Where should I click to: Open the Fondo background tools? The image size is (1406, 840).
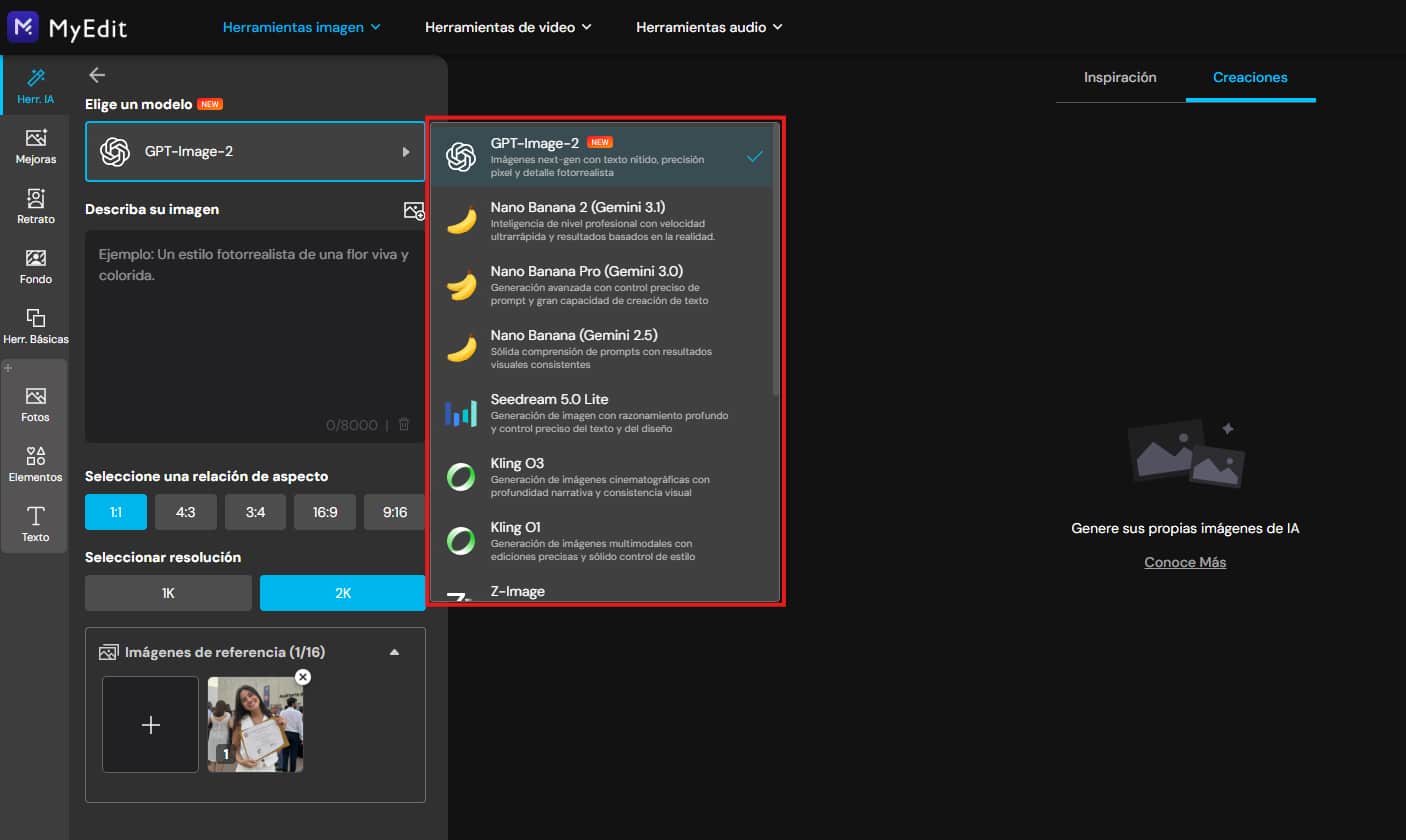point(36,267)
